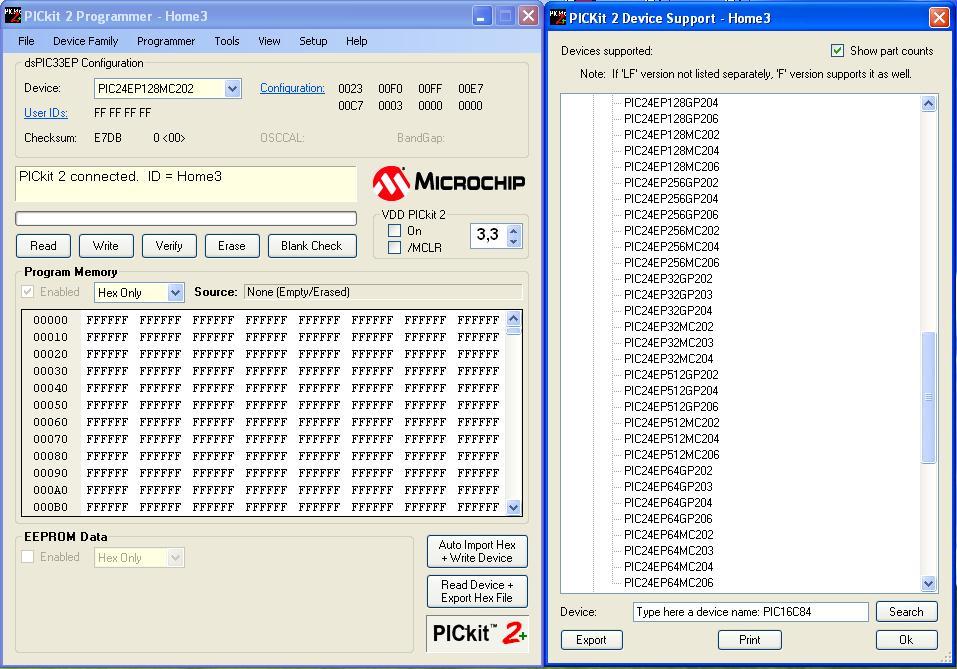Click Search button in Device Support
This screenshot has width=957, height=669.
[906, 612]
